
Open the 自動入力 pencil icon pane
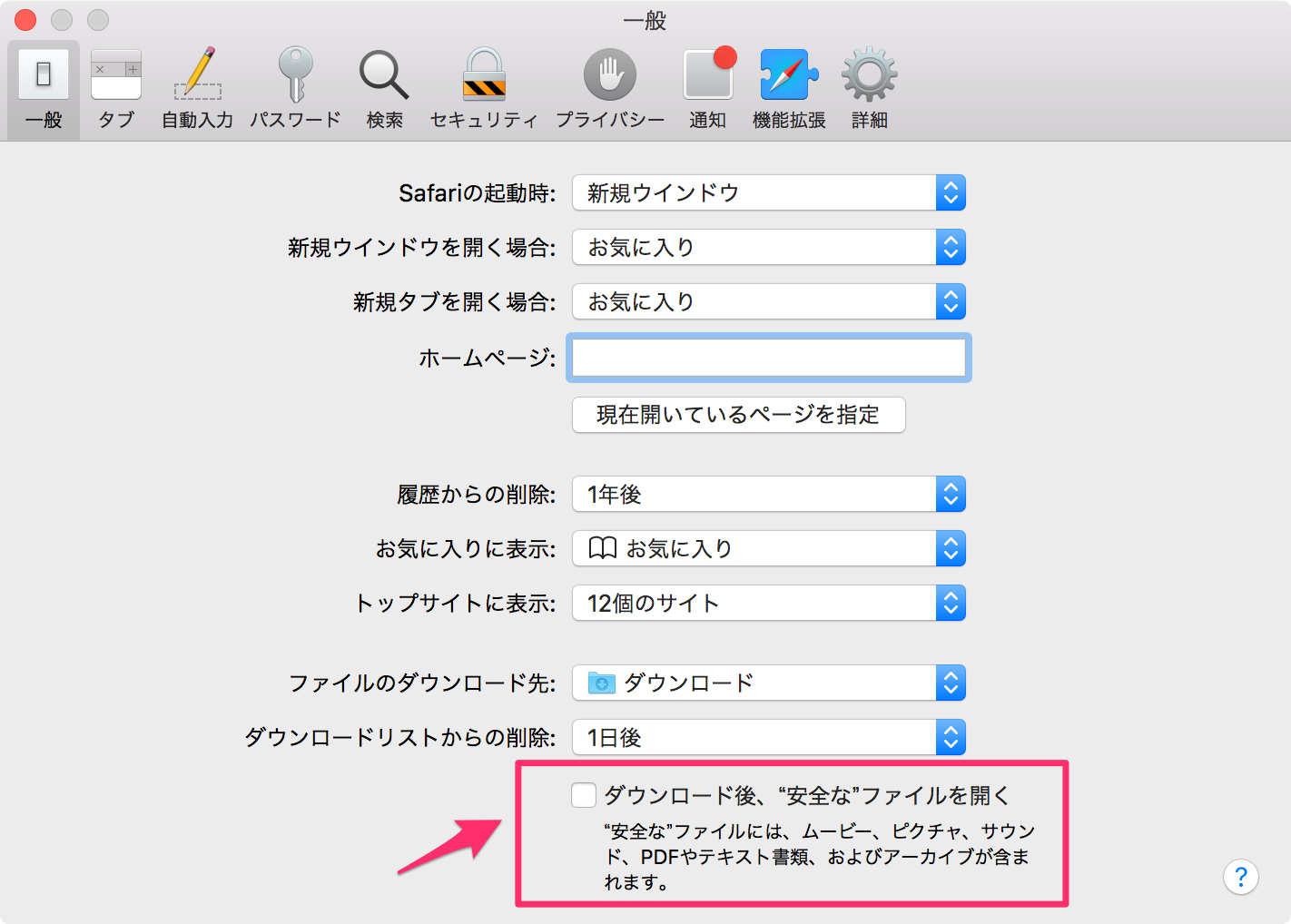tap(198, 89)
